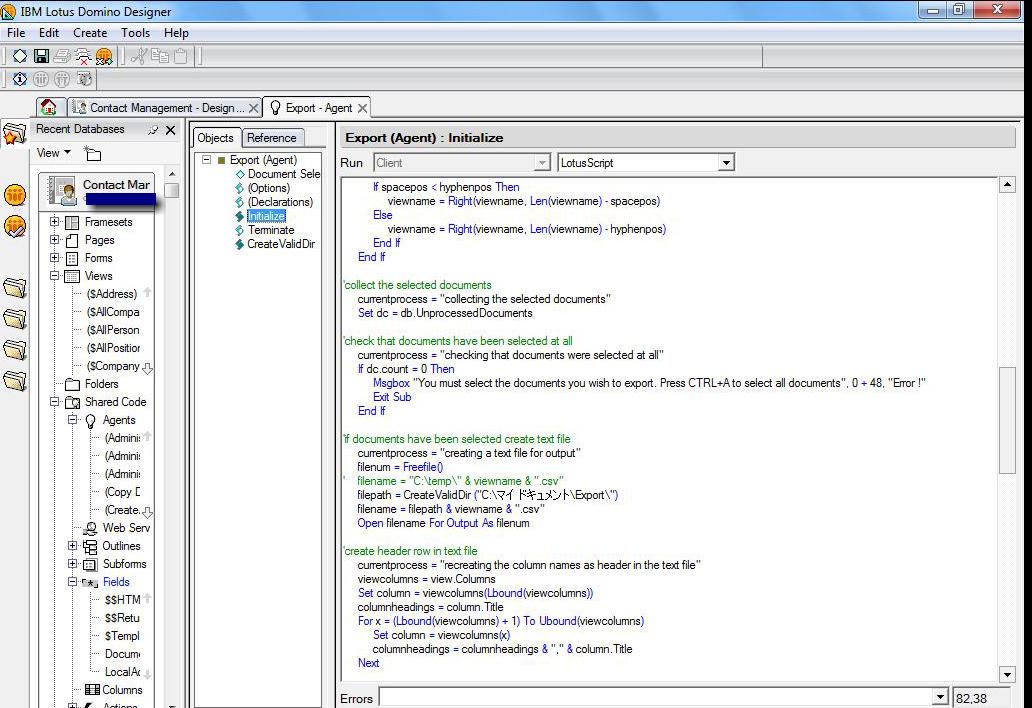The width and height of the screenshot is (1032, 708).
Task: Click the Agents light bulb icon
Action: [x=90, y=420]
